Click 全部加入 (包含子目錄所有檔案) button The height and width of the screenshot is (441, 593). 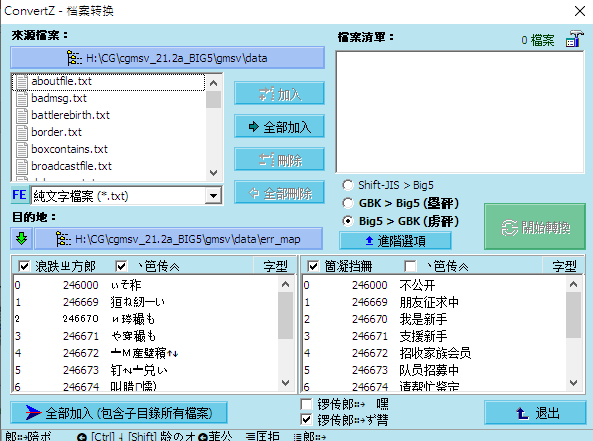pyautogui.click(x=119, y=413)
